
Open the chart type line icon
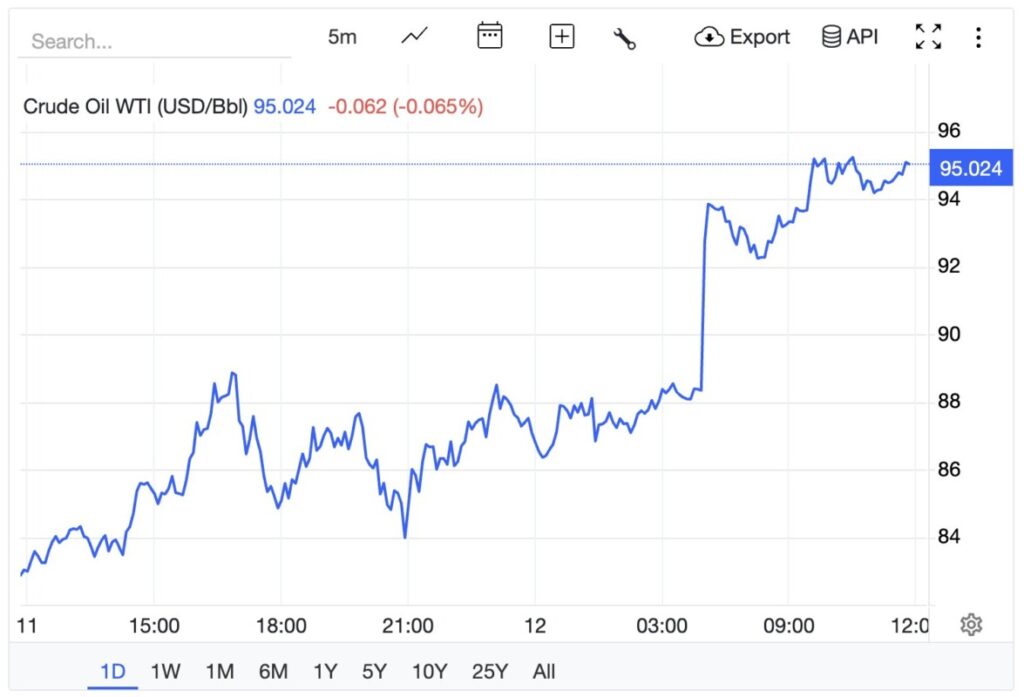[x=414, y=37]
